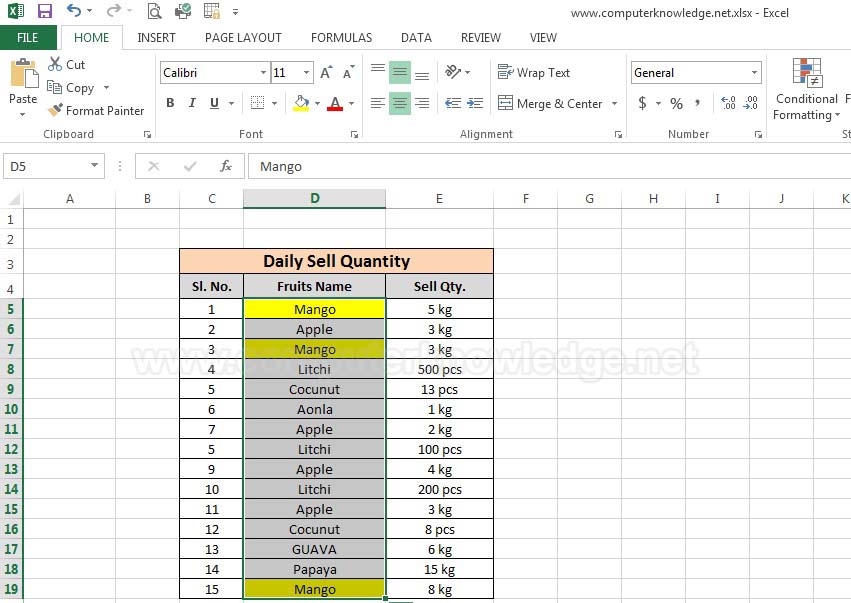This screenshot has width=851, height=603.
Task: Click the Orientation text angle icon
Action: (453, 72)
